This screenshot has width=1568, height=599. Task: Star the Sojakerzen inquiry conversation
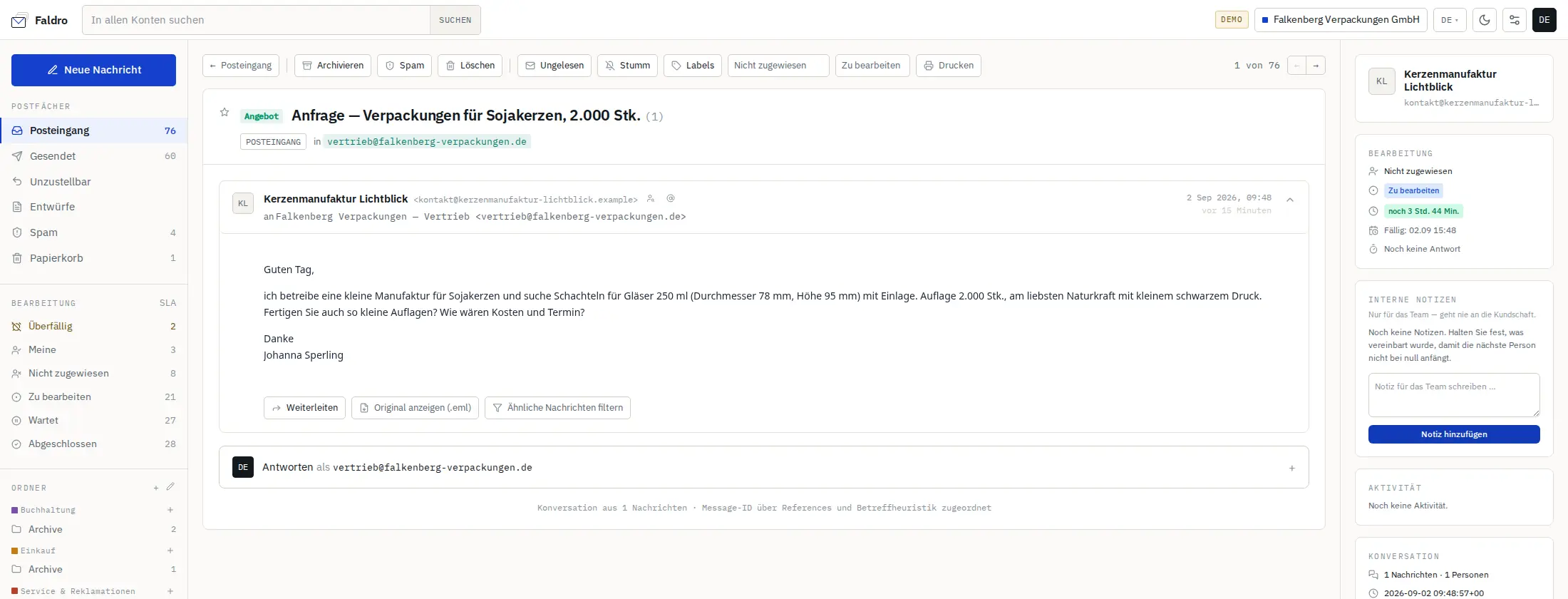[x=225, y=112]
